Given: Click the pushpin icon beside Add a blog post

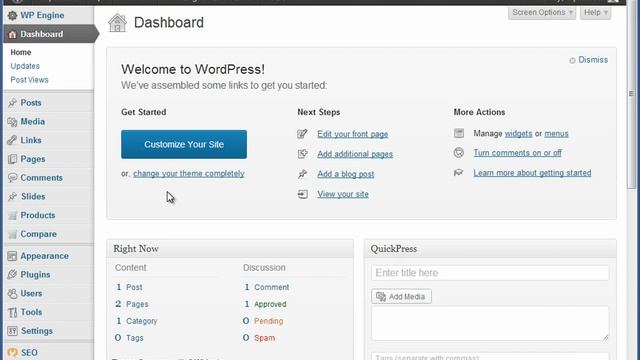Looking at the screenshot, I should 302,174.
